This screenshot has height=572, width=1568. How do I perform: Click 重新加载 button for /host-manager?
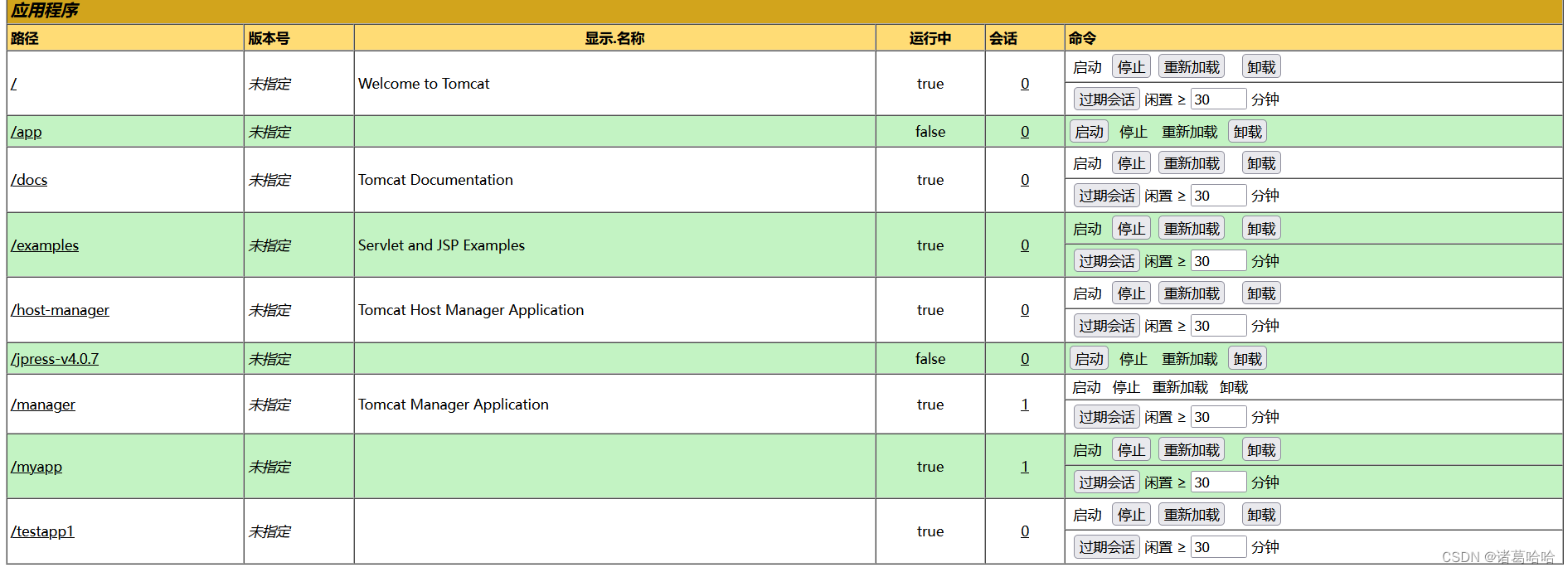[1192, 293]
